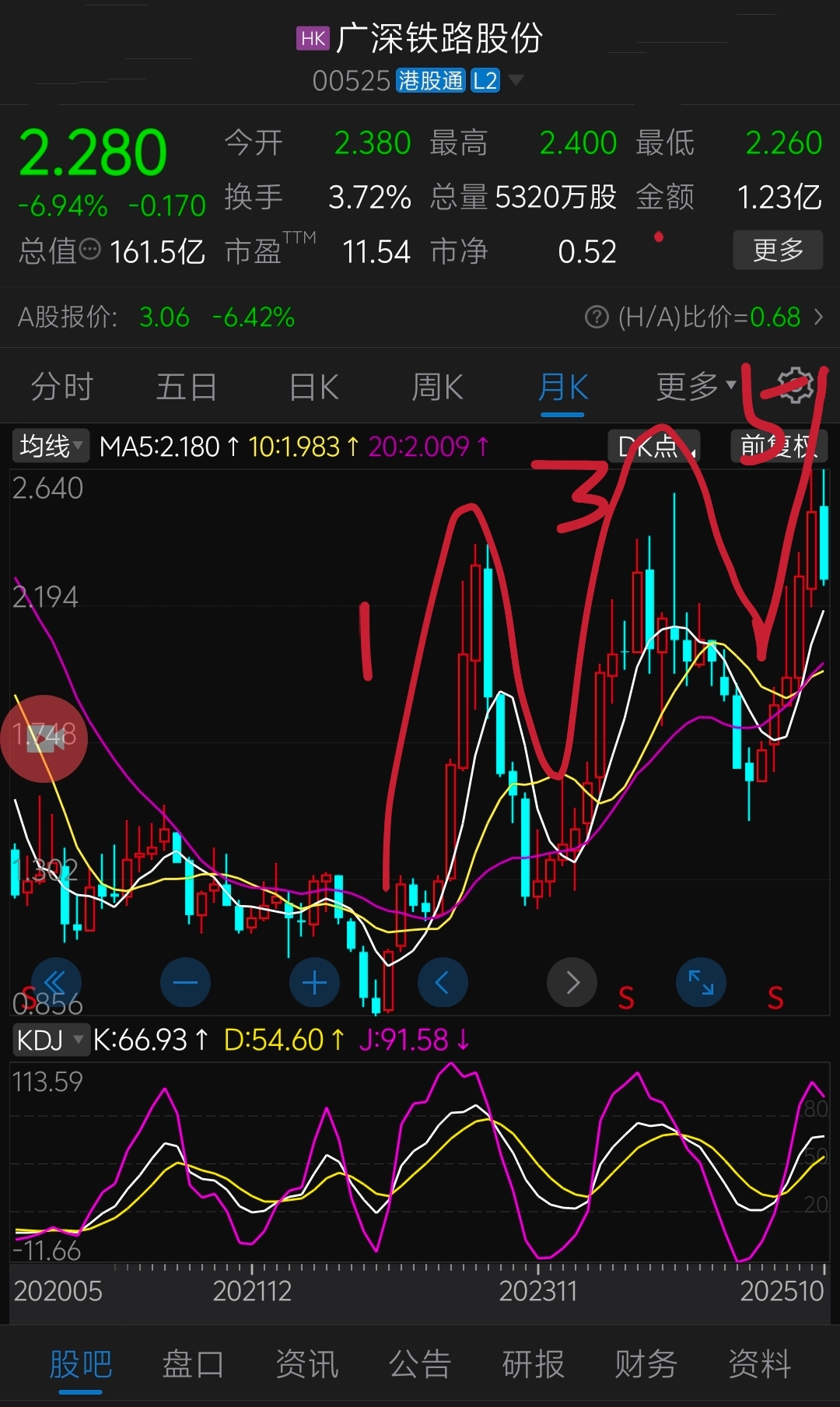840x1407 pixels.
Task: Tap the 202112 date marker on axis
Action: 252,1292
